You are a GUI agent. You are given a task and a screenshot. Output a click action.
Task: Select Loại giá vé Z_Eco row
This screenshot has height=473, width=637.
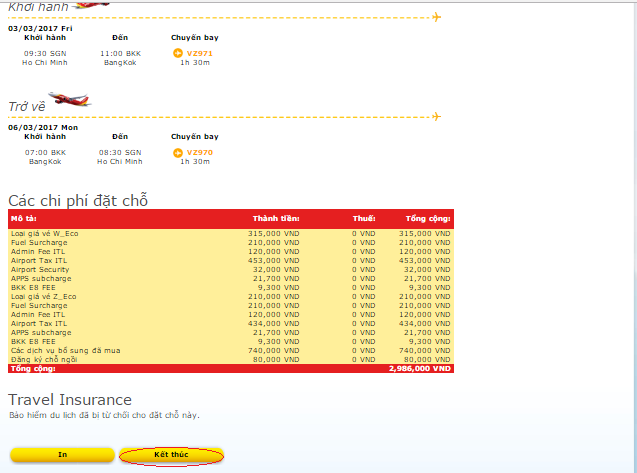pyautogui.click(x=231, y=297)
